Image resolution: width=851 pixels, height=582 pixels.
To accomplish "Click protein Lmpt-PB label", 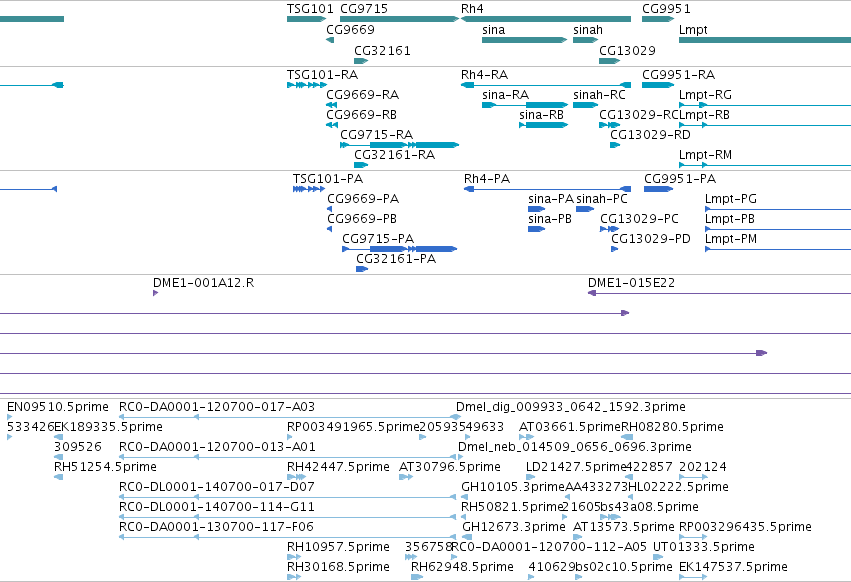I will pyautogui.click(x=729, y=219).
